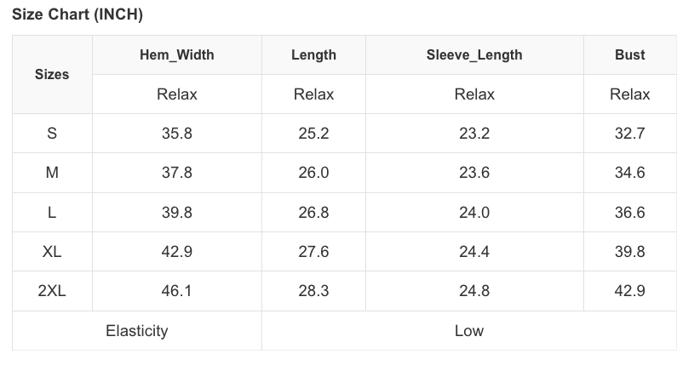Click length value 28.3

point(313,291)
